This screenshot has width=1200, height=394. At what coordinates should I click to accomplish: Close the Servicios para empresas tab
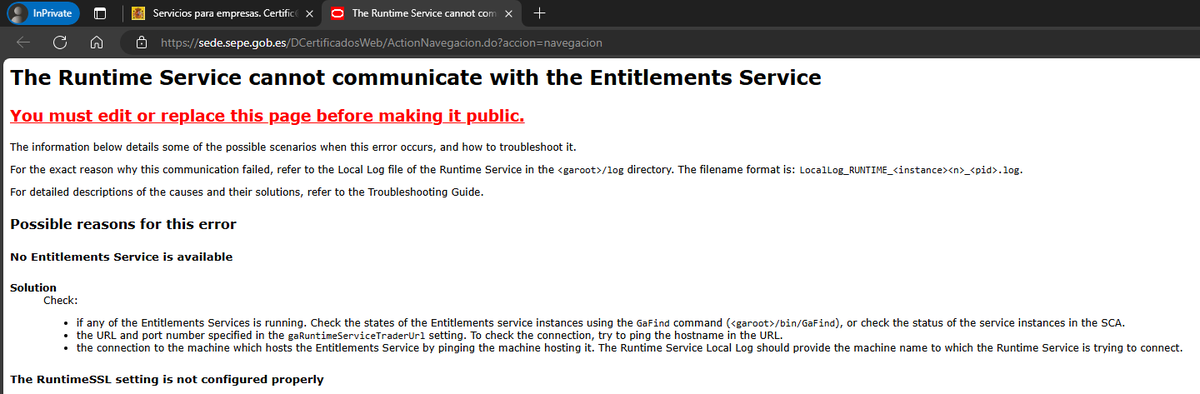point(309,14)
